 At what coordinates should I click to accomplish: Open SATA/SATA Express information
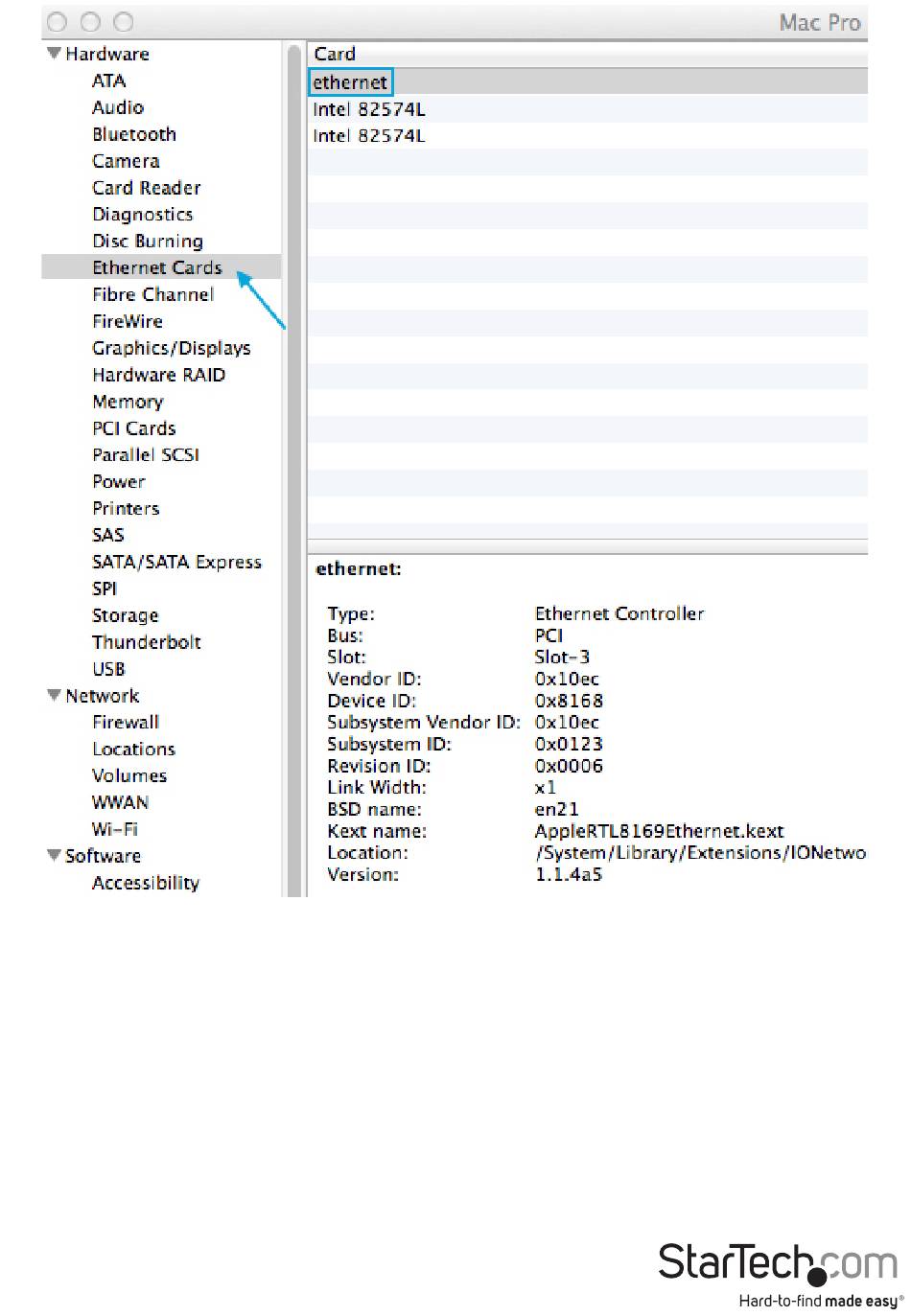tap(176, 562)
